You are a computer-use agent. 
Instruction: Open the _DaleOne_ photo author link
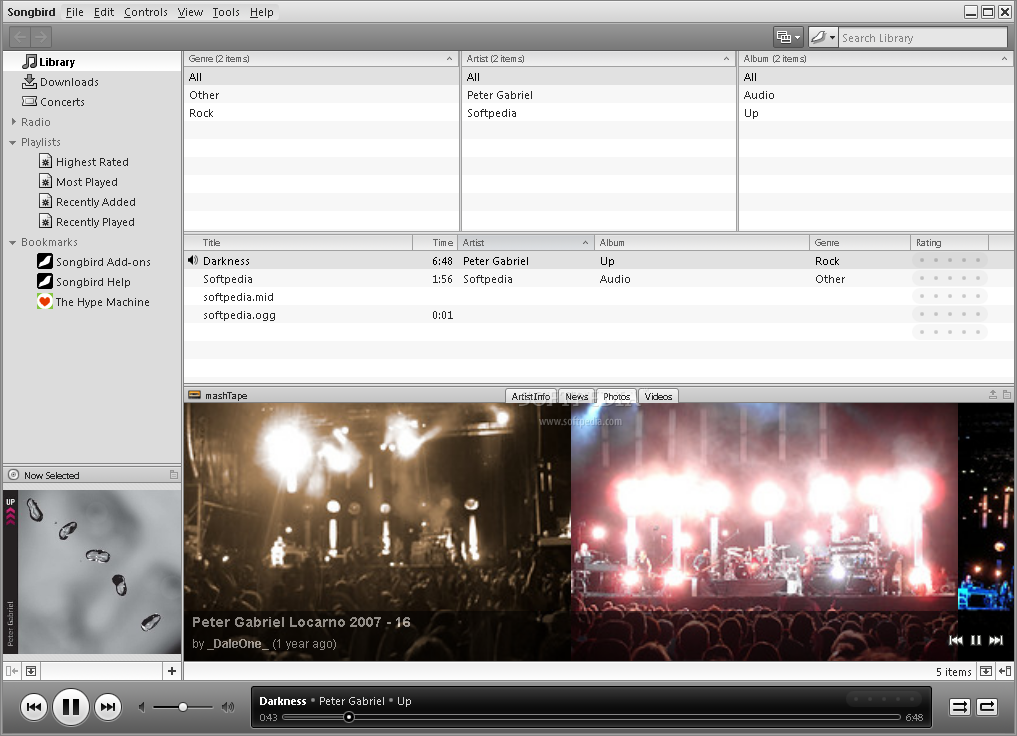[238, 643]
